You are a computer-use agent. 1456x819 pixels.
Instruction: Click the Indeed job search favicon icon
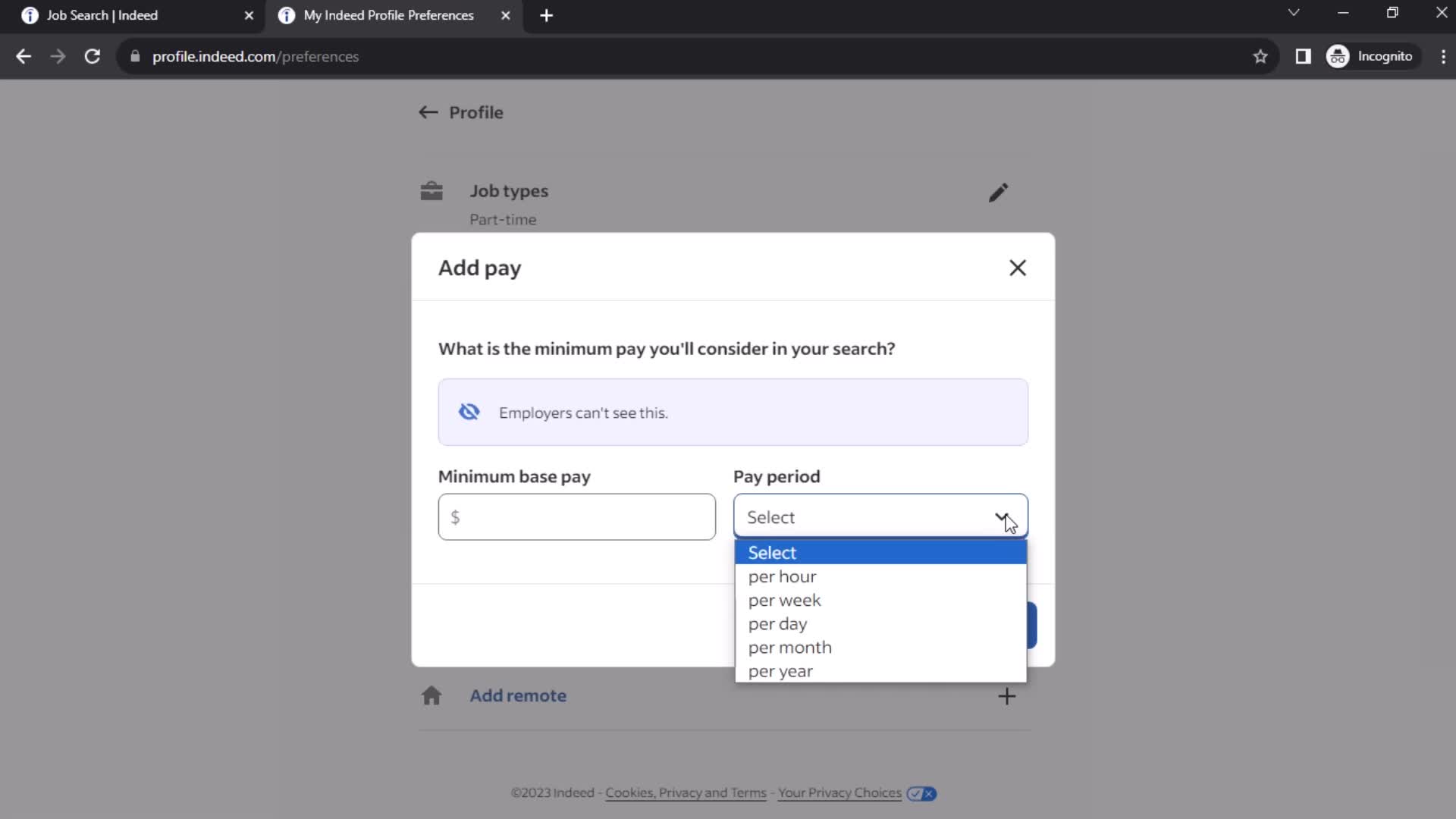click(29, 15)
